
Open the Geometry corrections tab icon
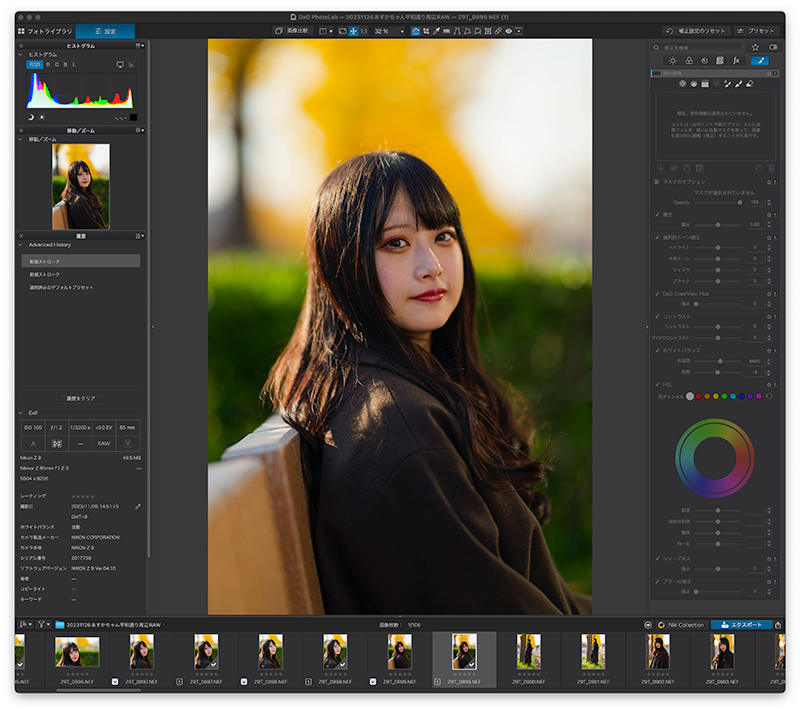[x=720, y=61]
